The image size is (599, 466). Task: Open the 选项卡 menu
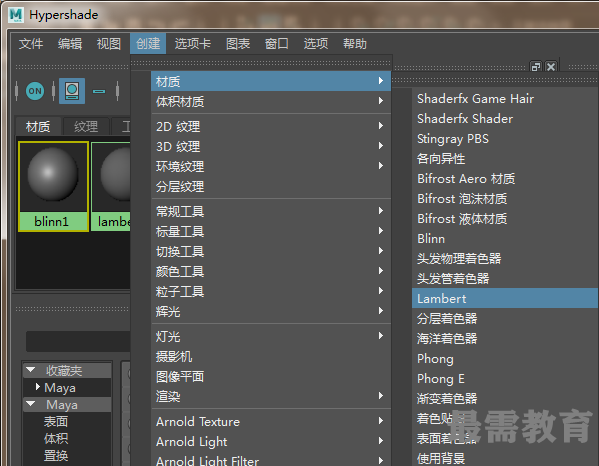193,44
